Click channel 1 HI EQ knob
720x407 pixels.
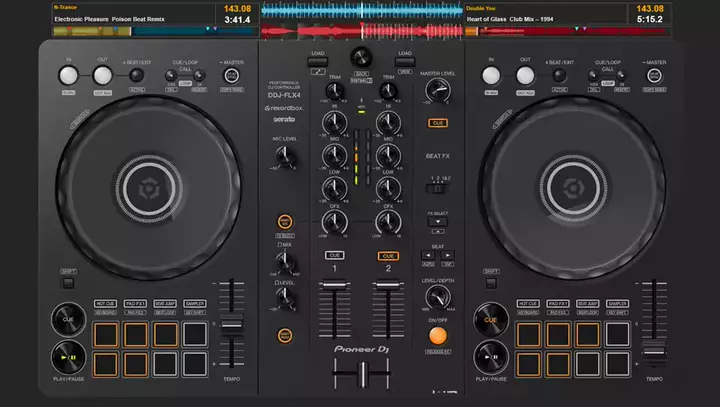tap(335, 123)
